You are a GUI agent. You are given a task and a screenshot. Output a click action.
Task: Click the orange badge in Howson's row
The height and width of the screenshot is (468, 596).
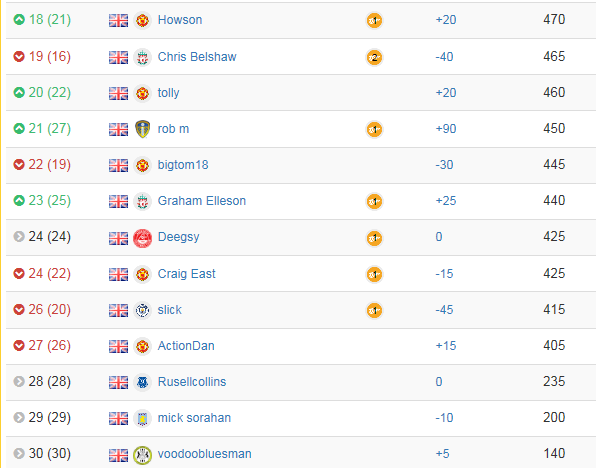[x=374, y=21]
